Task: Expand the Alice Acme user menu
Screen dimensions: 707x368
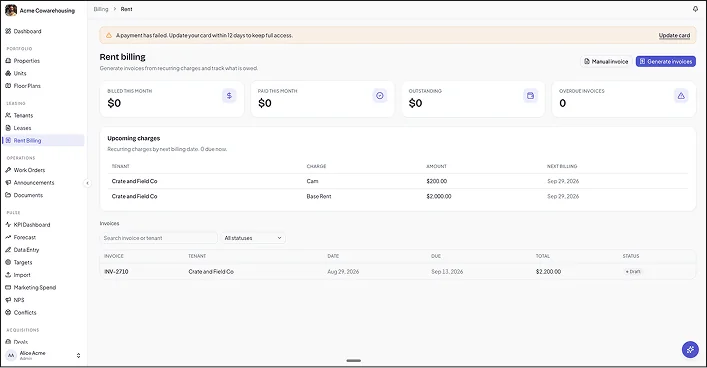Action: [43, 355]
